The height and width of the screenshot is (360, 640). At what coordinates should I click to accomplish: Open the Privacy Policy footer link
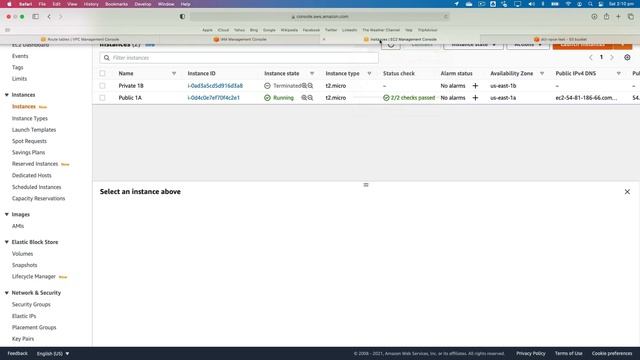[531, 353]
